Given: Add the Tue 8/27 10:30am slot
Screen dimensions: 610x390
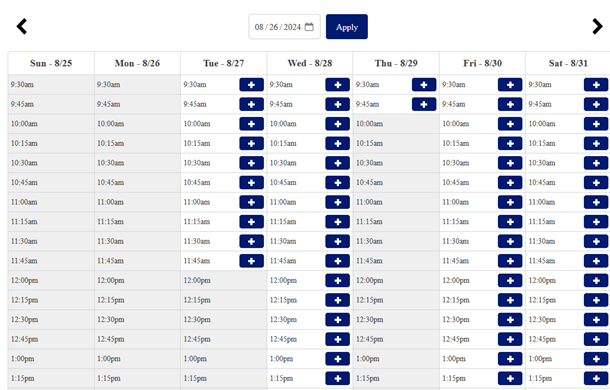Looking at the screenshot, I should (x=251, y=163).
